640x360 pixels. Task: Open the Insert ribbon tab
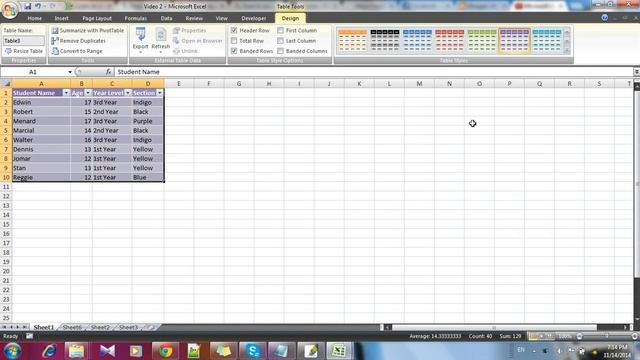pyautogui.click(x=62, y=18)
